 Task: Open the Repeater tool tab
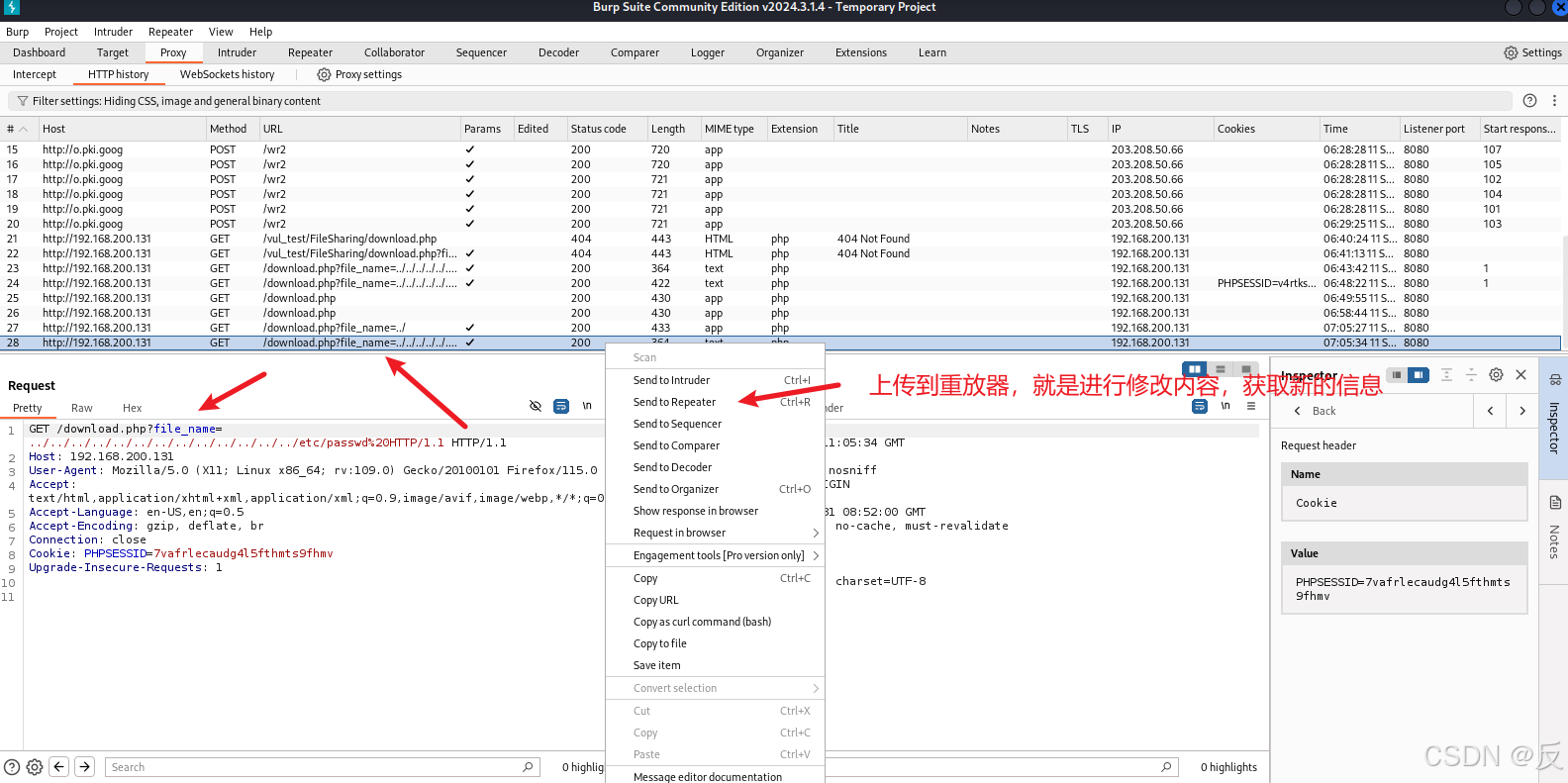[310, 52]
